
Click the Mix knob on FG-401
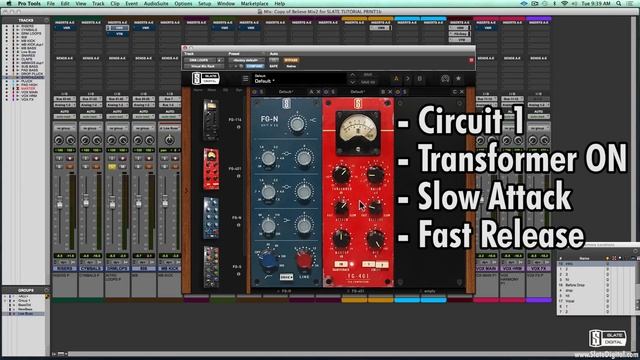(375, 240)
